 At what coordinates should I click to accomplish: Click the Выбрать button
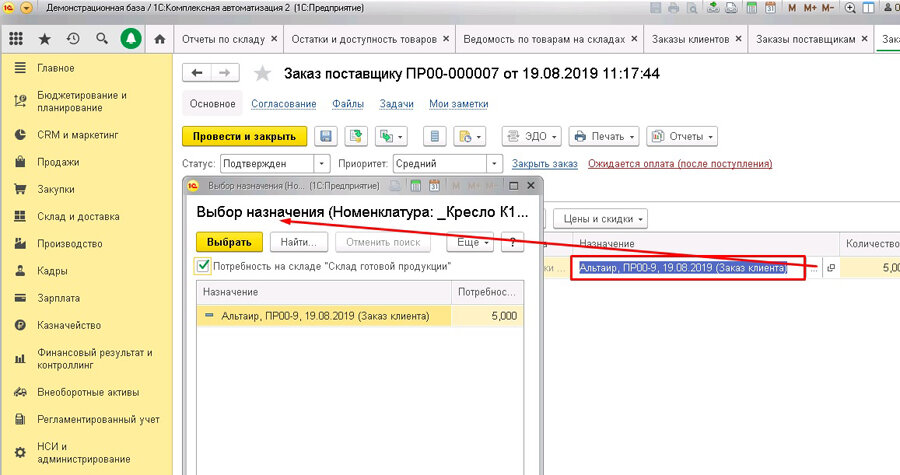coord(229,242)
